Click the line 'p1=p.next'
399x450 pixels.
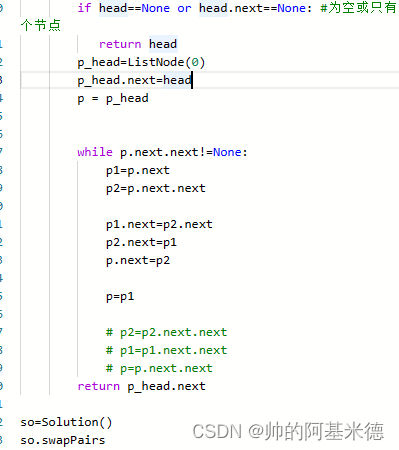click(x=138, y=170)
